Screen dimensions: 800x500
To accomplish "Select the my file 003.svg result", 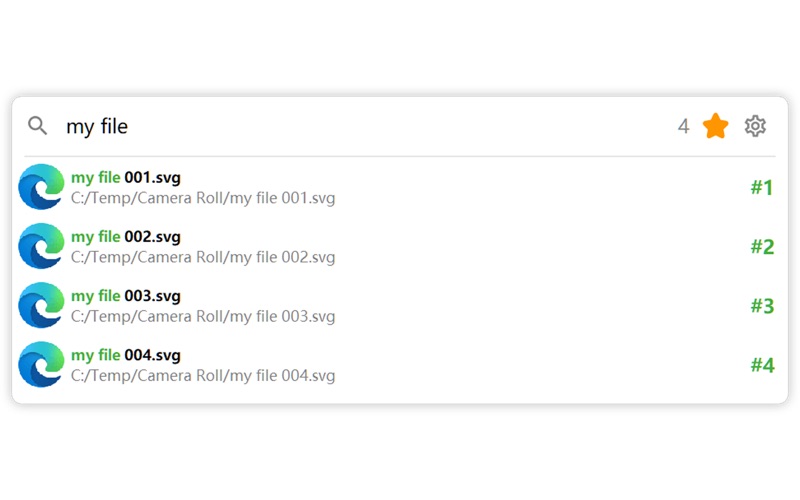I will 126,296.
